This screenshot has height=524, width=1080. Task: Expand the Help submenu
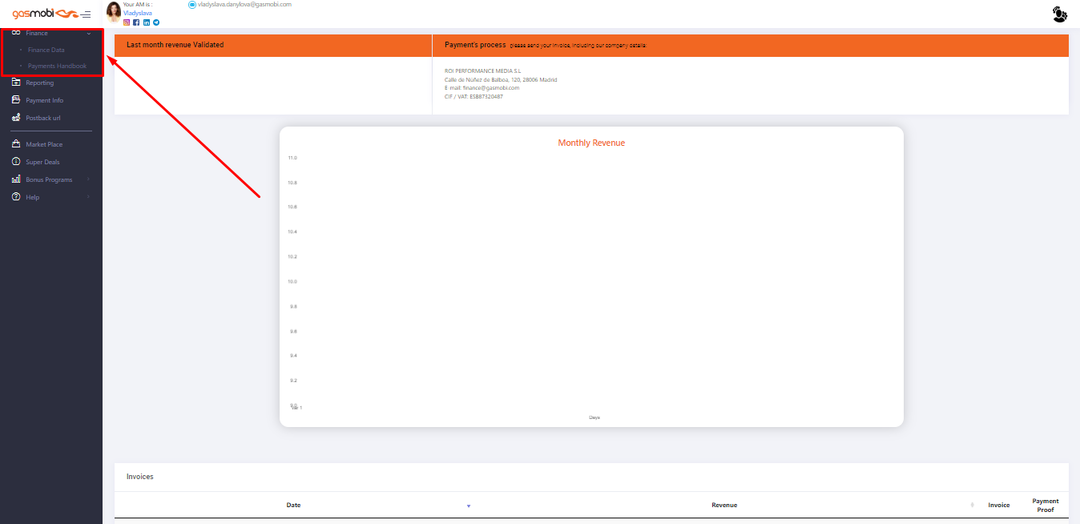pyautogui.click(x=89, y=197)
